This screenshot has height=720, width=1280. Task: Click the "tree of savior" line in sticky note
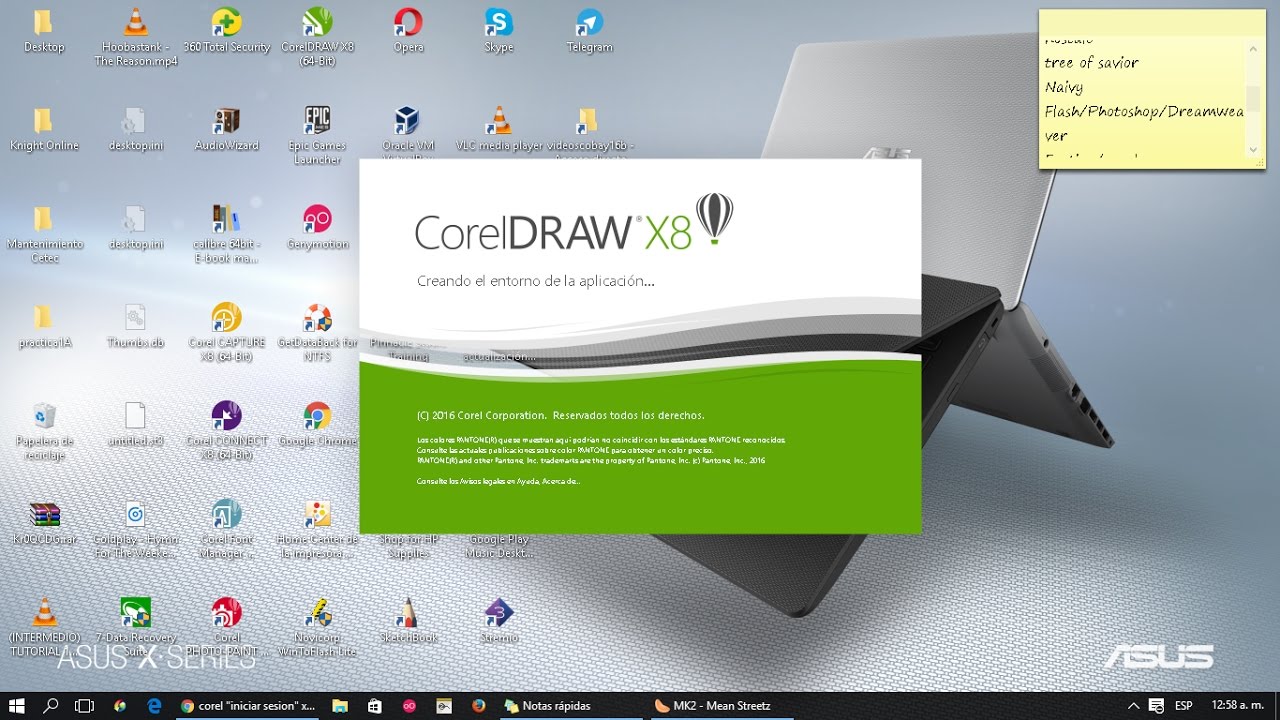(x=1092, y=63)
